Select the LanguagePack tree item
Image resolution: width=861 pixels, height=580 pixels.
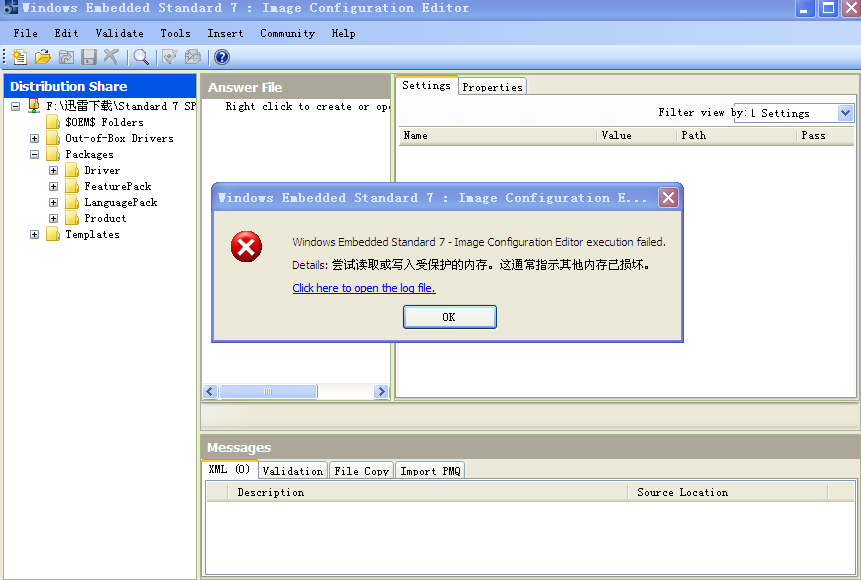[121, 203]
